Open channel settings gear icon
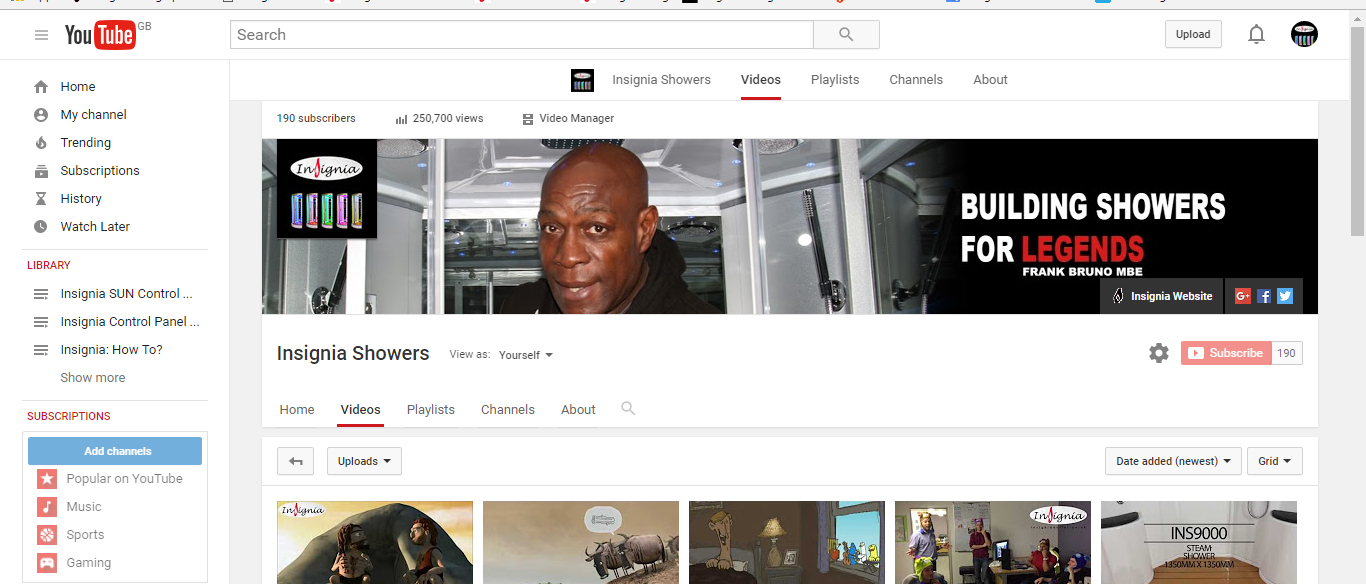Image resolution: width=1366 pixels, height=584 pixels. tap(1159, 353)
